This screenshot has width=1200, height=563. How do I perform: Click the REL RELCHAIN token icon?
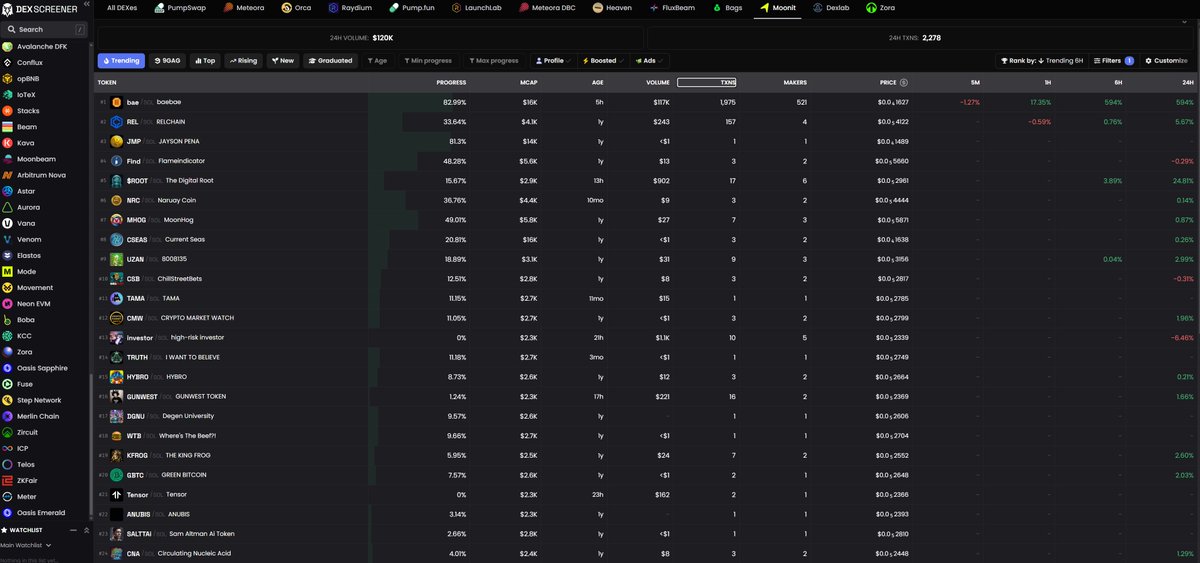[117, 122]
